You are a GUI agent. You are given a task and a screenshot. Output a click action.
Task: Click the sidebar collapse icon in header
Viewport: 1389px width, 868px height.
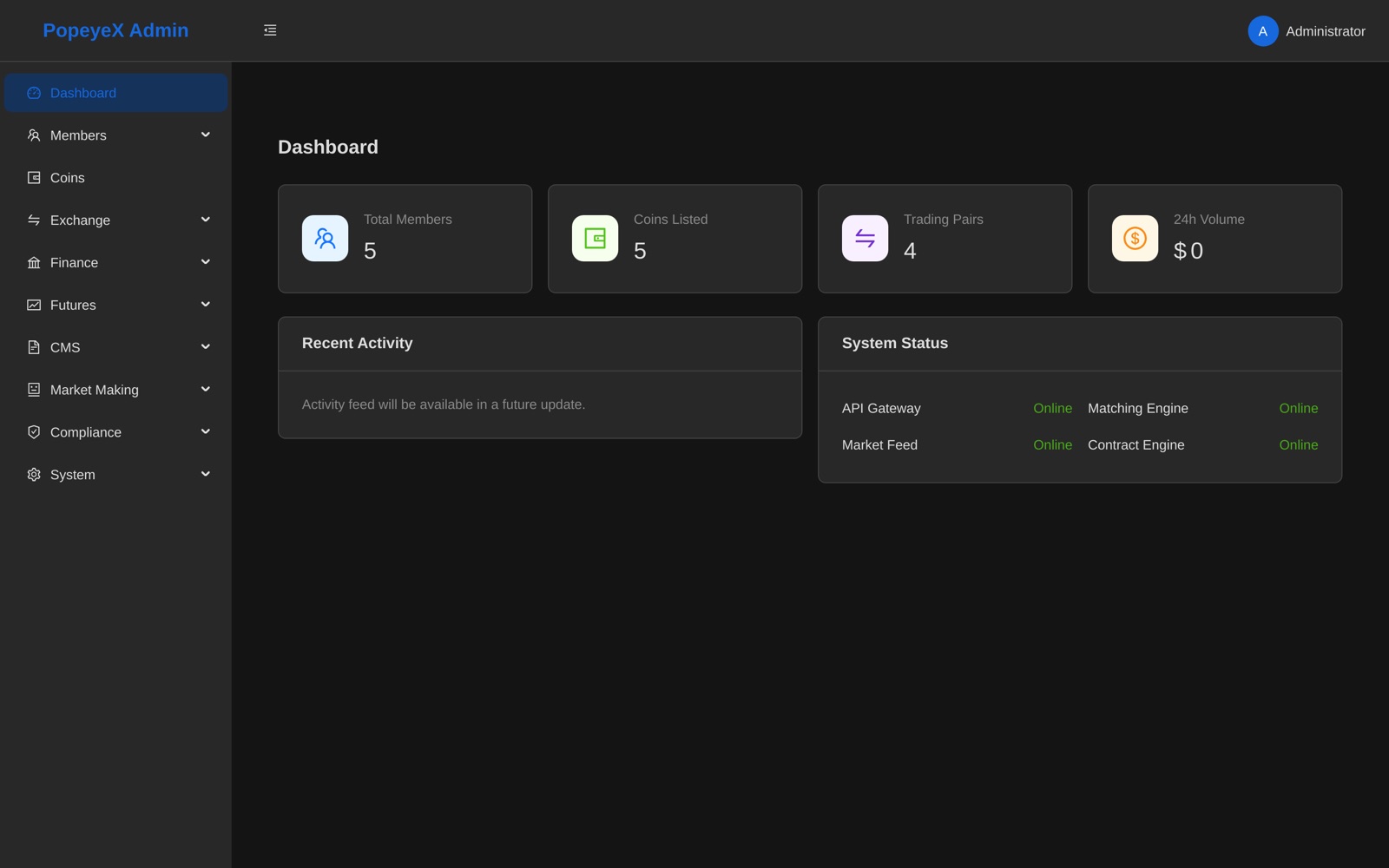tap(270, 30)
